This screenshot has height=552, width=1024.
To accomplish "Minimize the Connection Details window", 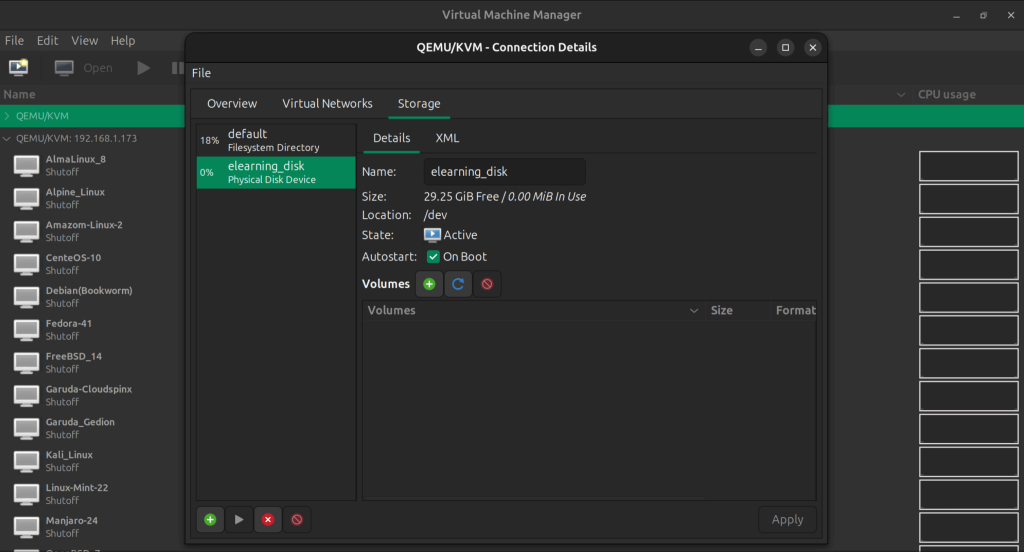I will coord(758,48).
